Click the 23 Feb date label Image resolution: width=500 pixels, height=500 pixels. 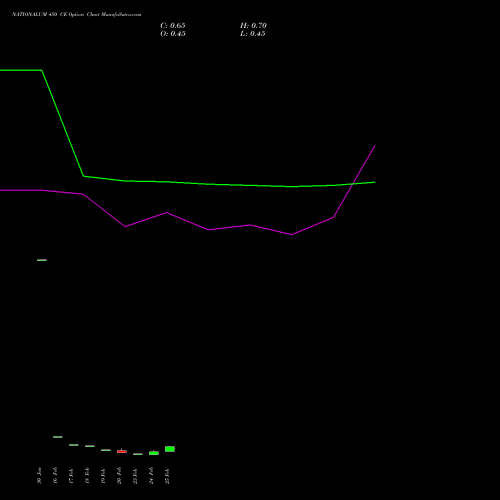point(135,476)
